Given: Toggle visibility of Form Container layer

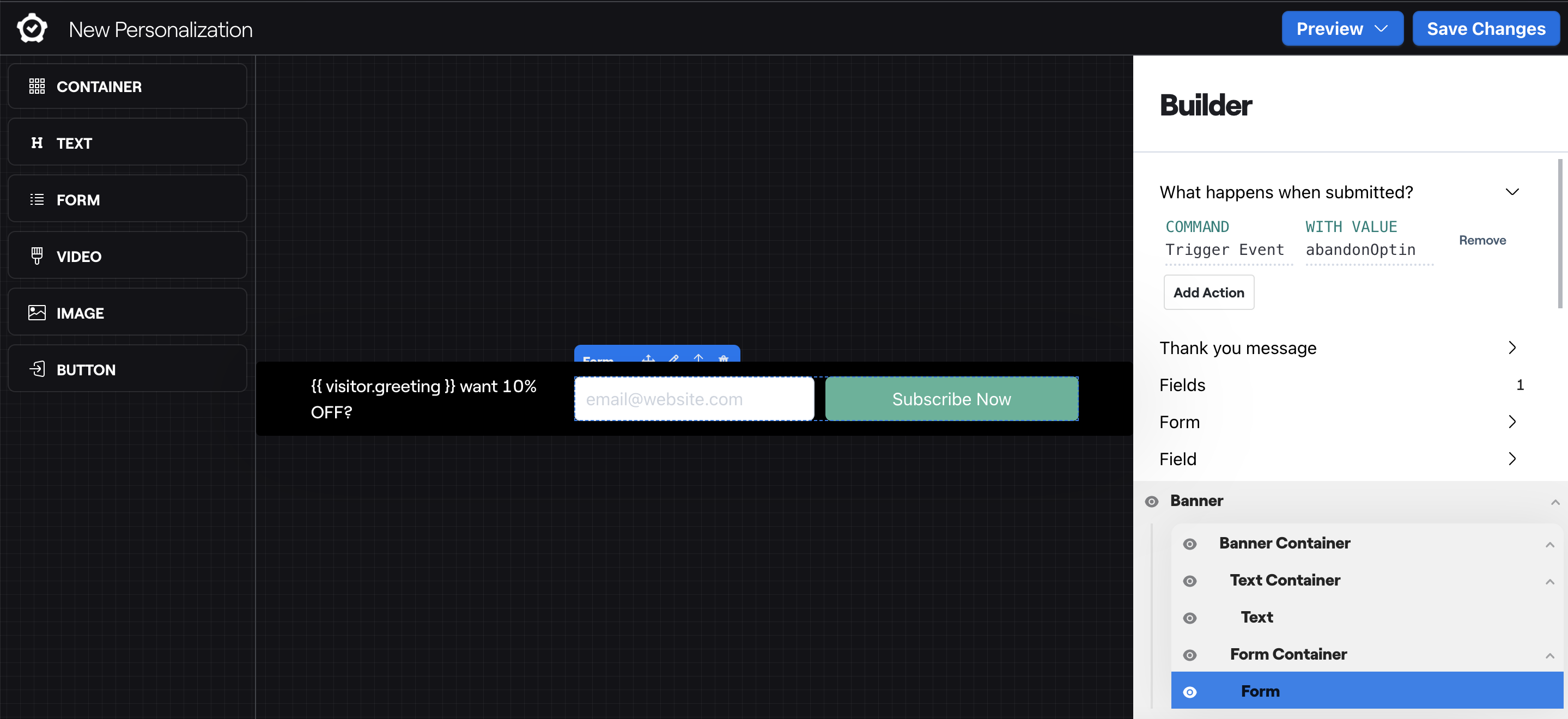Looking at the screenshot, I should coord(1189,655).
